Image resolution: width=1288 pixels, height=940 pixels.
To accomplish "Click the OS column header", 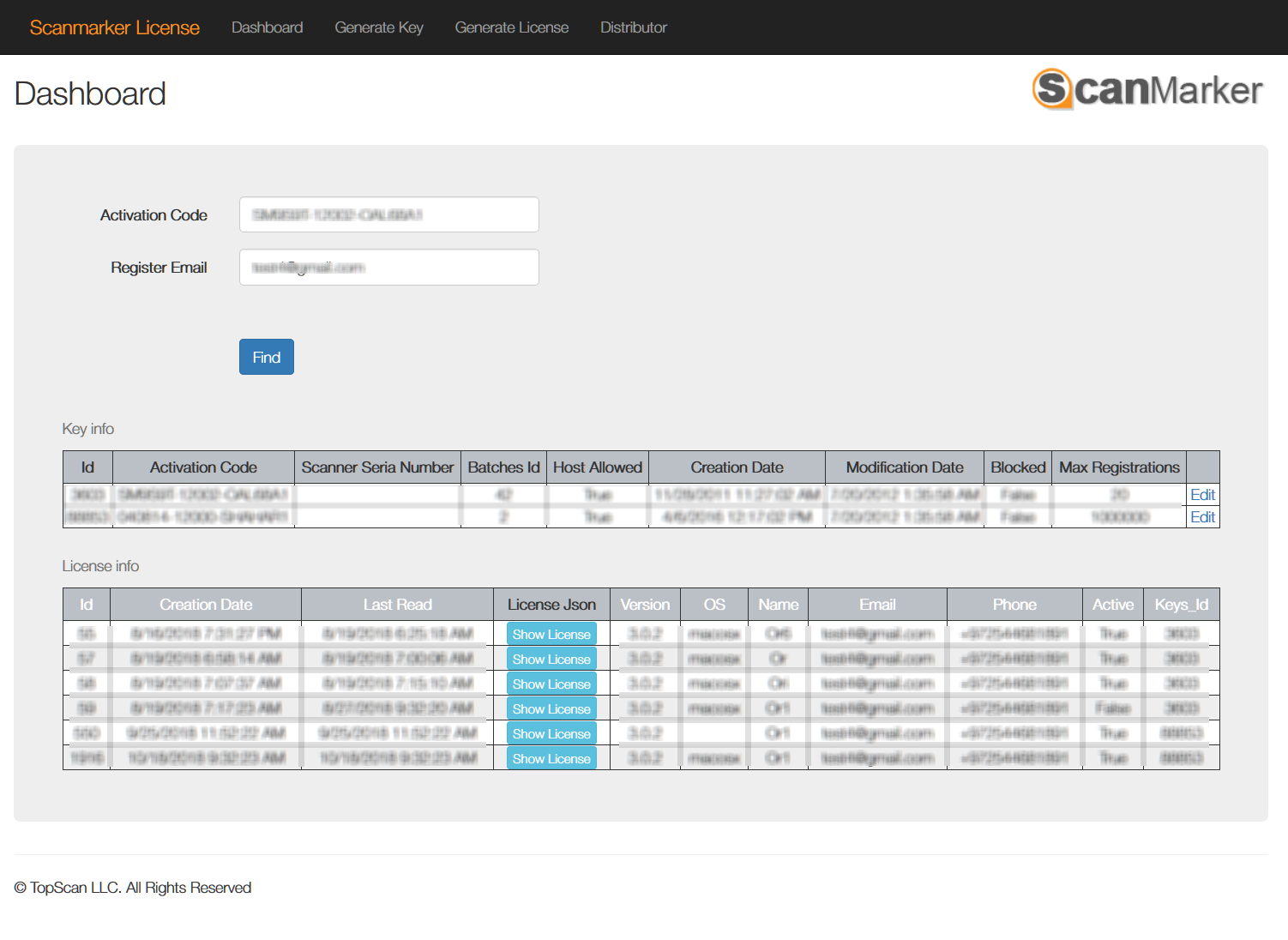I will [714, 605].
